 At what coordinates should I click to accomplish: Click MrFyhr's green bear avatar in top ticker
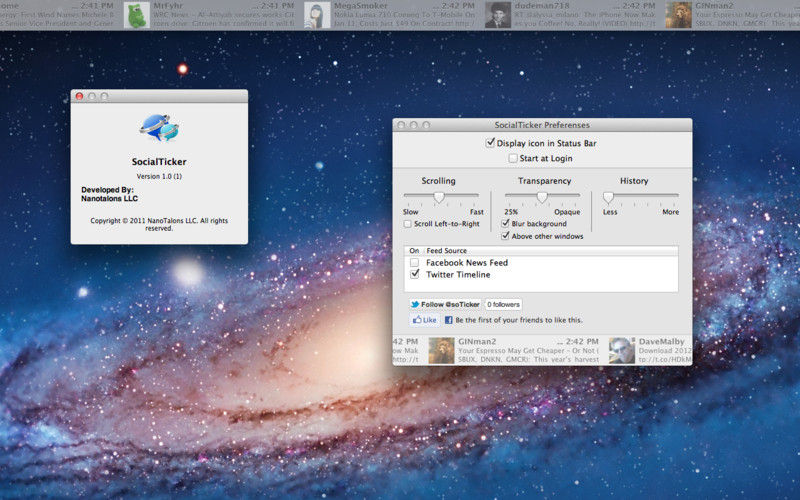click(137, 15)
